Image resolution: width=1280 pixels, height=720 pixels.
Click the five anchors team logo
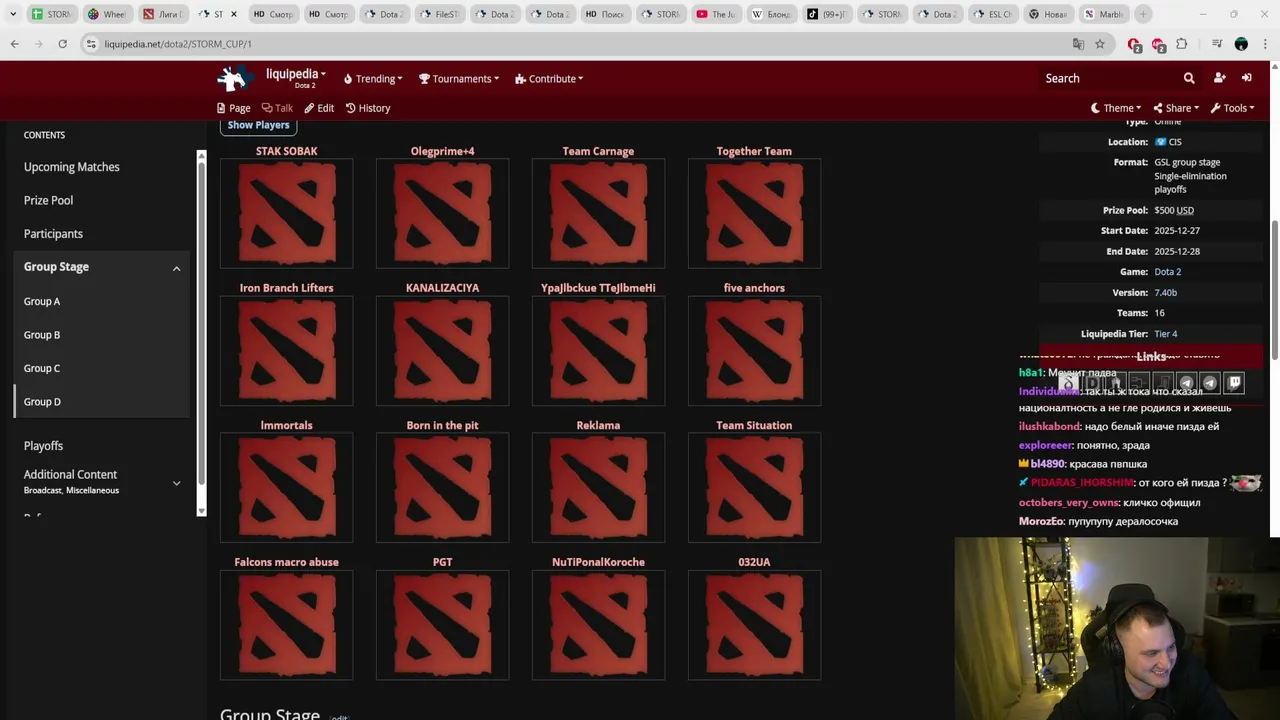[x=754, y=351]
